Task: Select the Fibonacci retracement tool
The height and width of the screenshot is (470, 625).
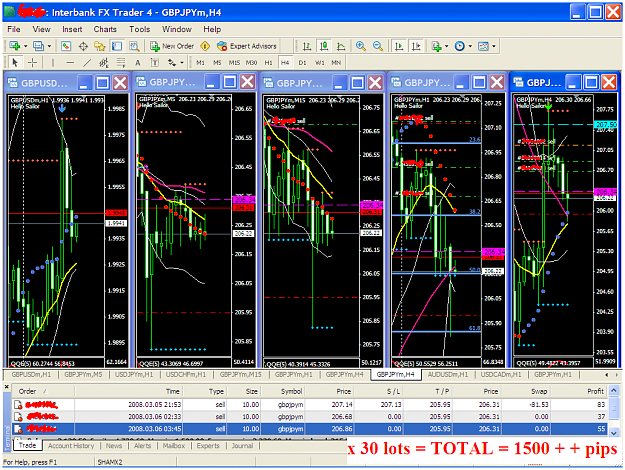Action: (121, 63)
